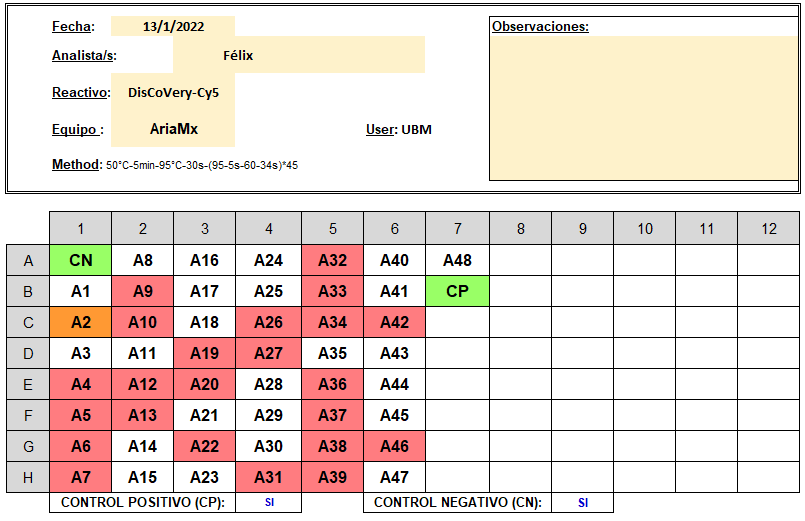The image size is (805, 521).
Task: Click the white A21 sample cell
Action: 204,415
